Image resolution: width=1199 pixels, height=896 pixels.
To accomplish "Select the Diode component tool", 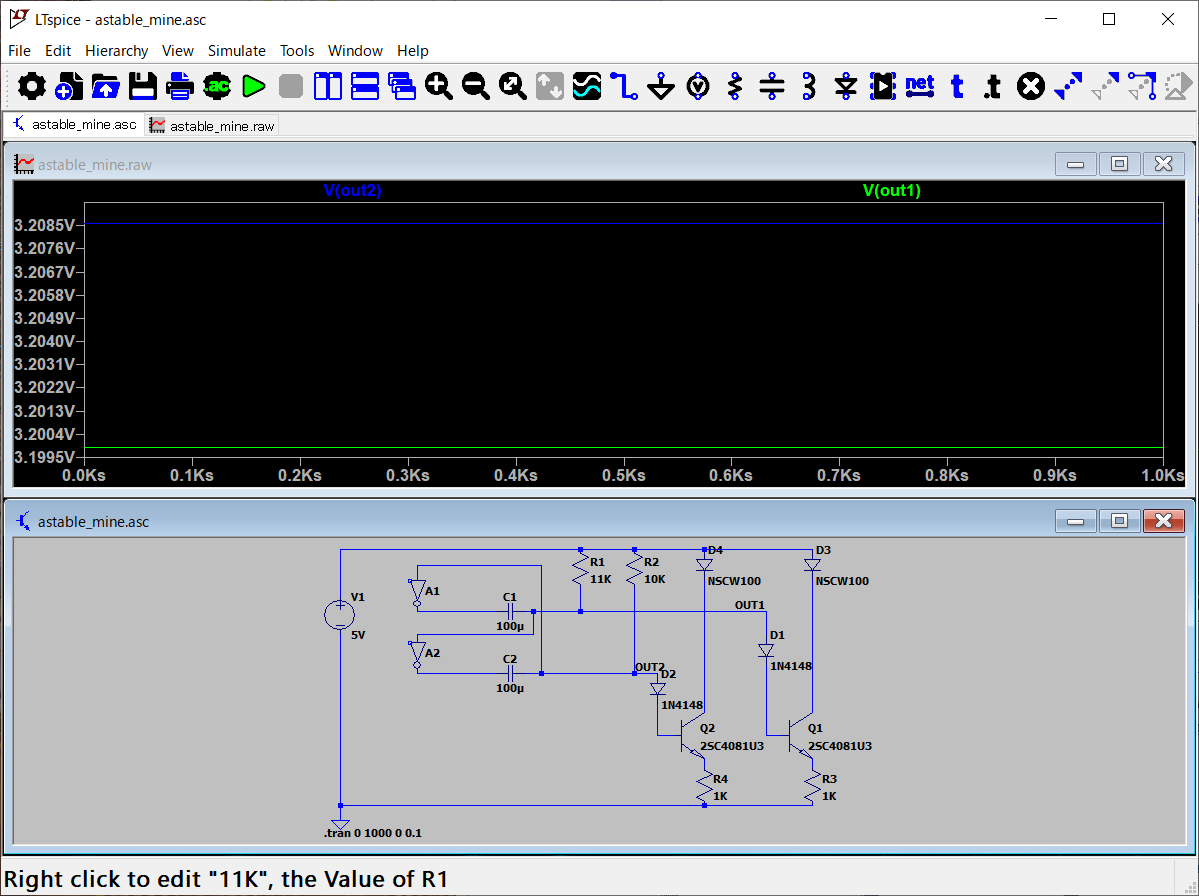I will coord(846,87).
